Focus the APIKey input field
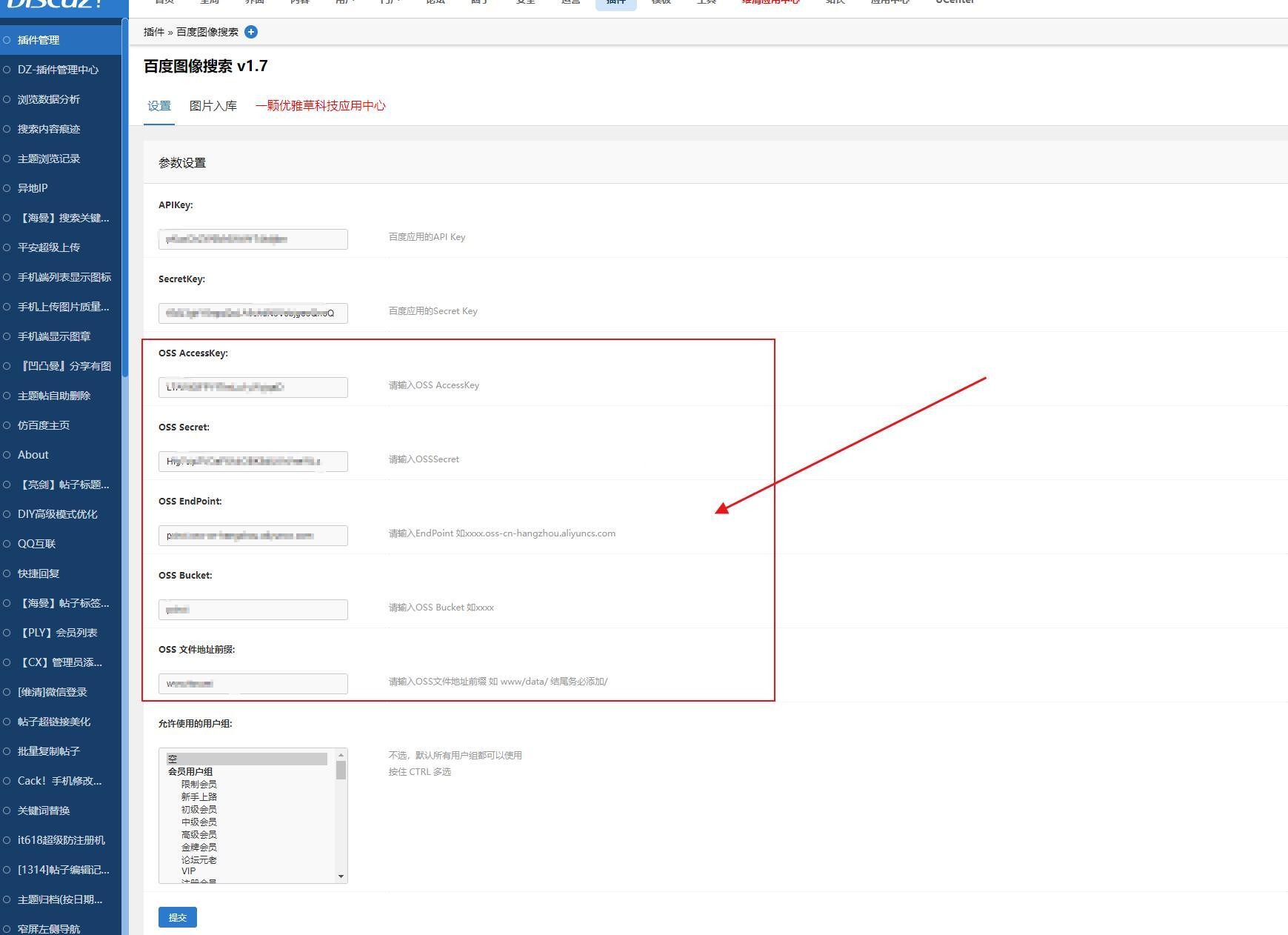Screen dimensions: 1288x935 pyautogui.click(x=253, y=239)
